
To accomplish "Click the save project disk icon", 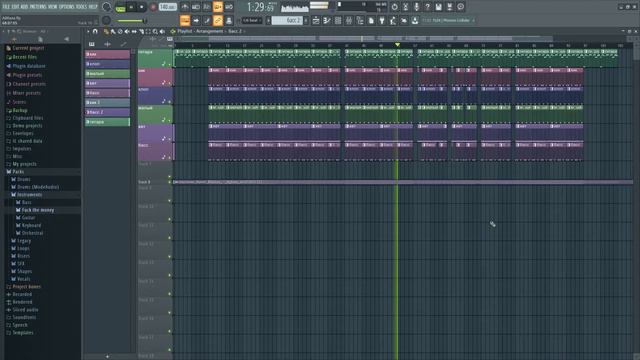I will (438, 7).
